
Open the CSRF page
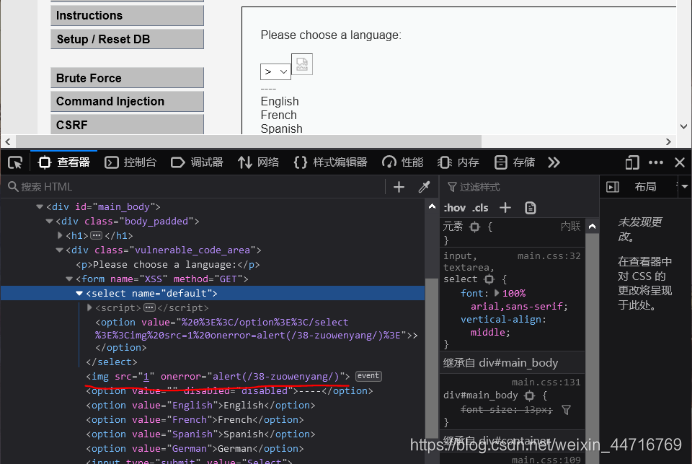coord(127,124)
